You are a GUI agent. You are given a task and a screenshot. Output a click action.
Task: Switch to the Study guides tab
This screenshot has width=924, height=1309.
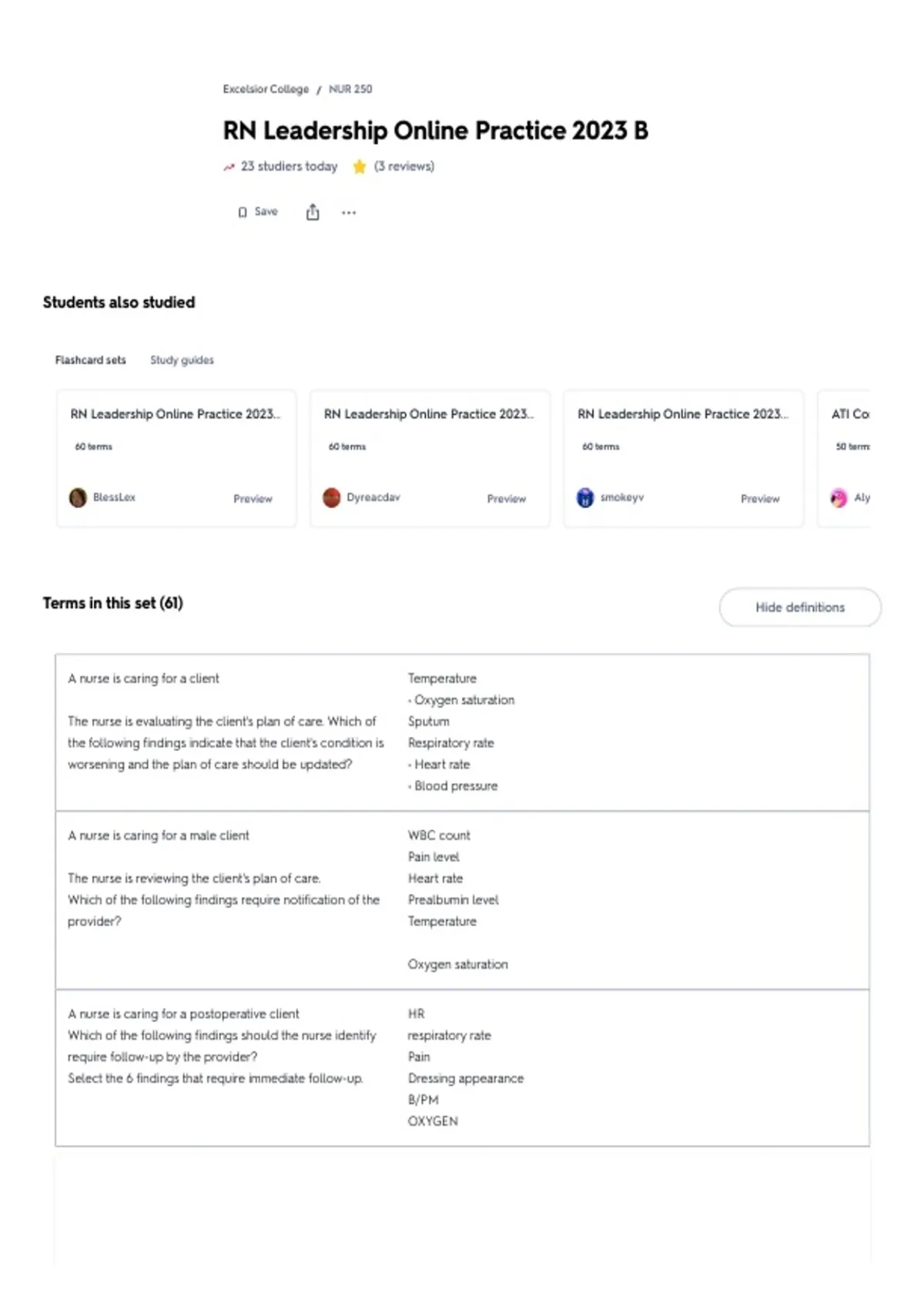tap(182, 360)
